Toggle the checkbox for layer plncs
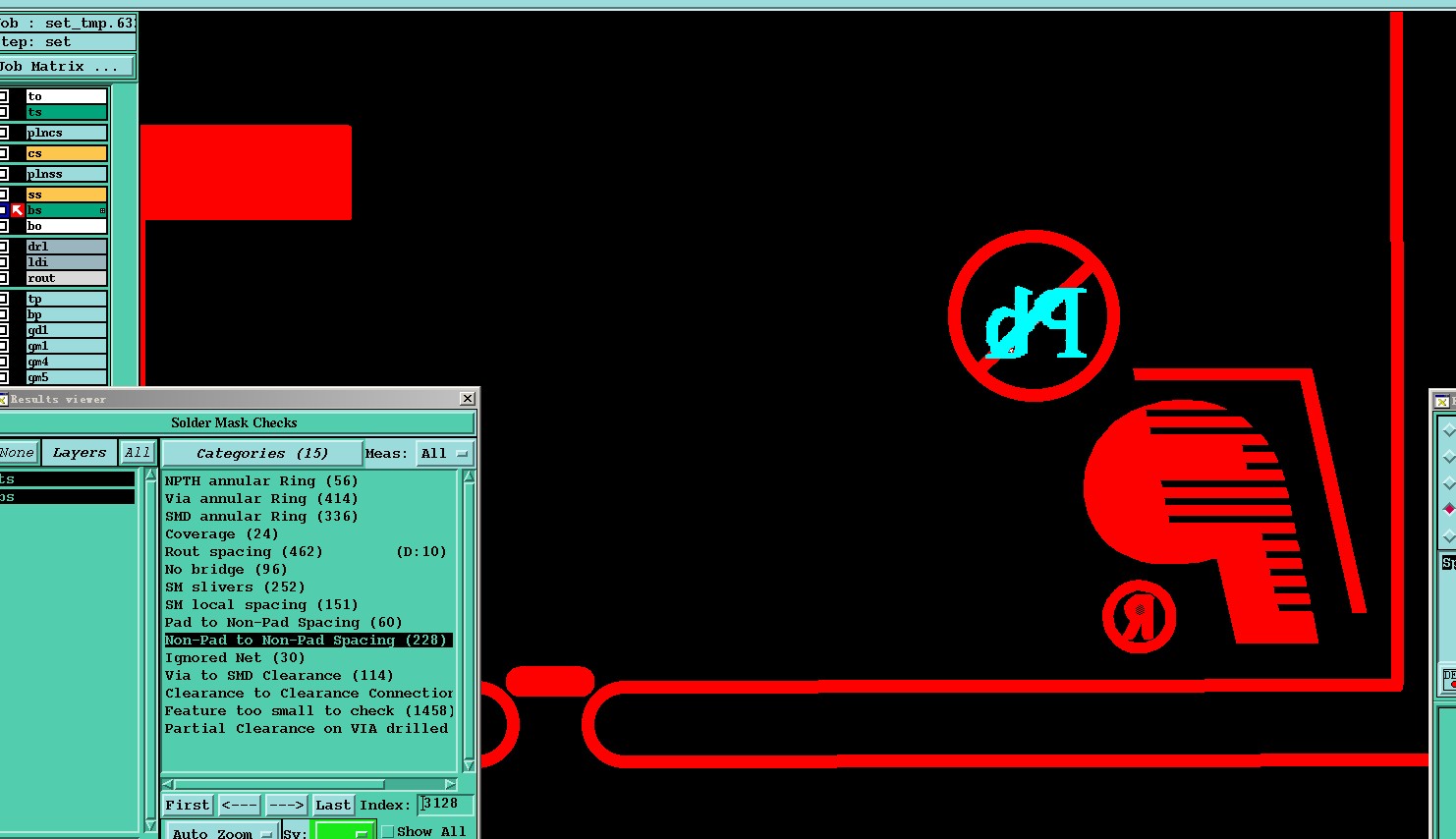The height and width of the screenshot is (839, 1456). [4, 133]
